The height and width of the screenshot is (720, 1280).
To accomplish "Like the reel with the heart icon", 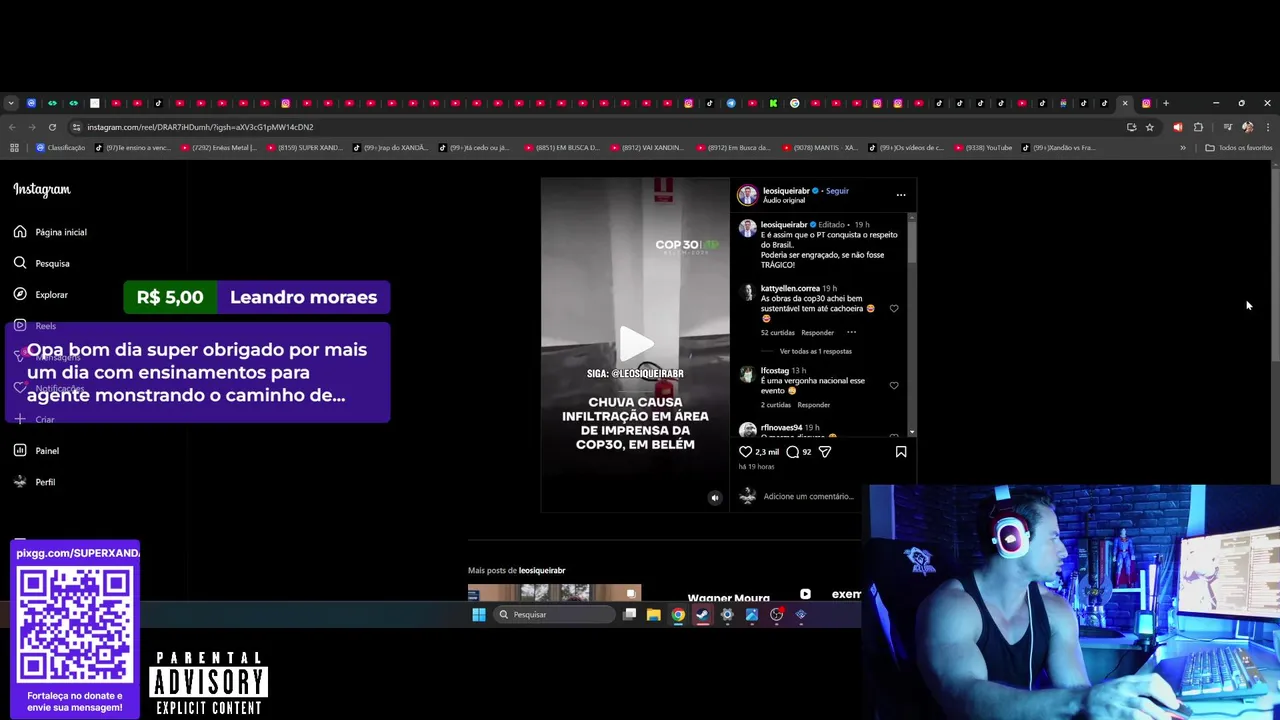I will tap(745, 452).
